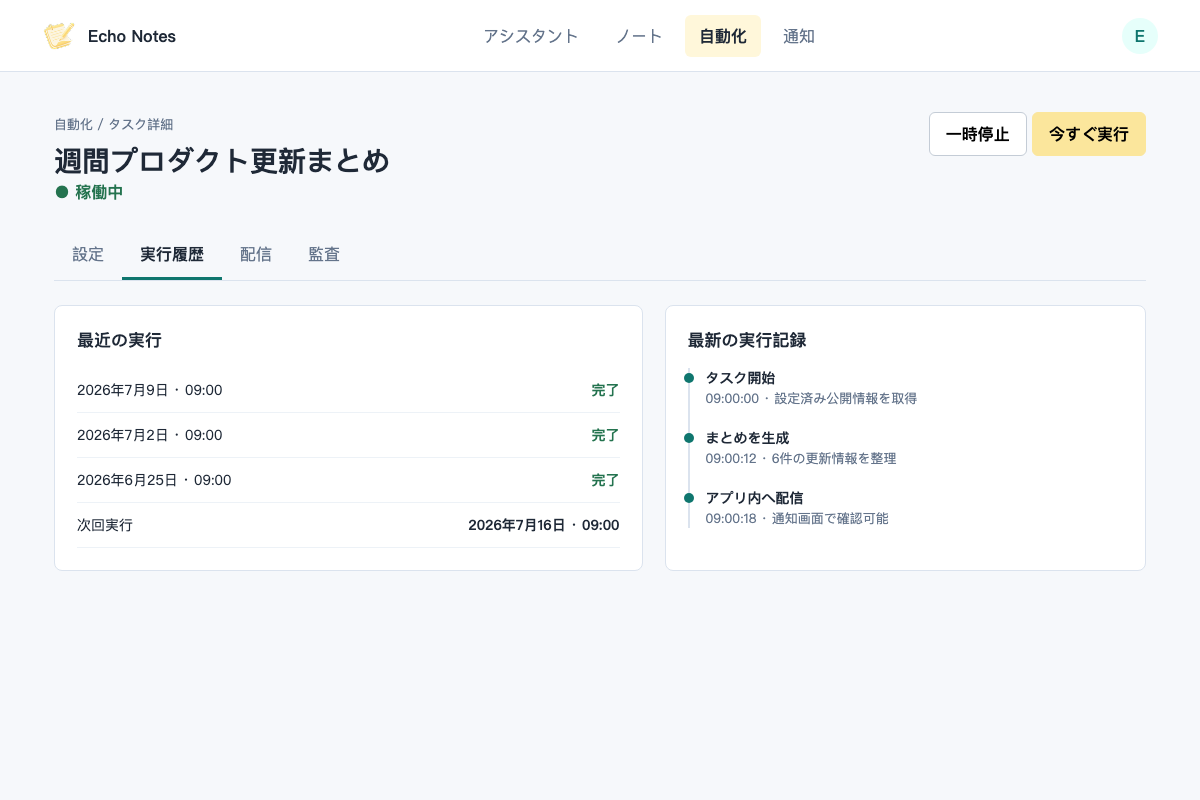Click the 今すぐ実行 button

(1089, 134)
